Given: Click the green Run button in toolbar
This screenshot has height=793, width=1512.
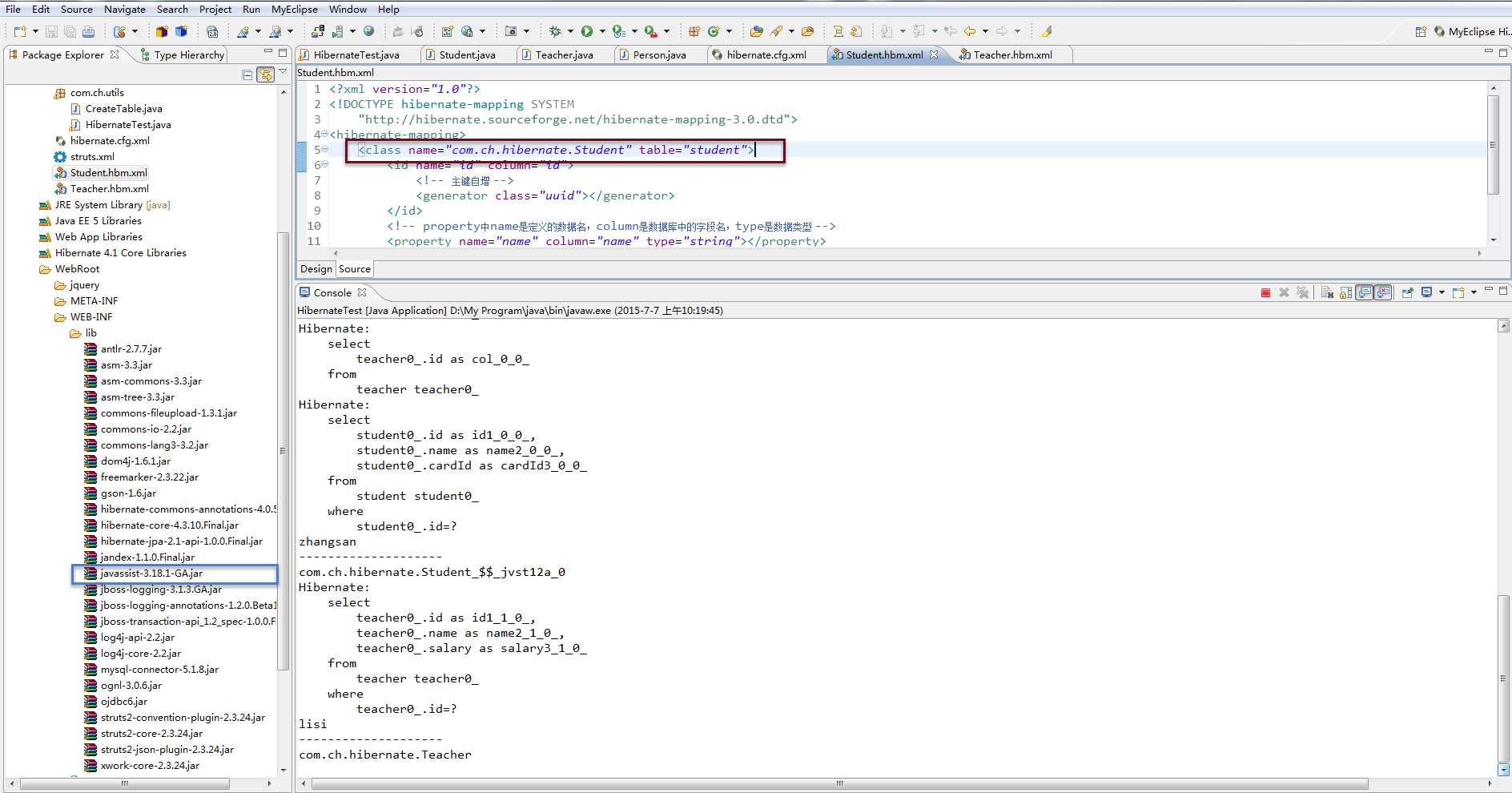Looking at the screenshot, I should click(x=587, y=31).
